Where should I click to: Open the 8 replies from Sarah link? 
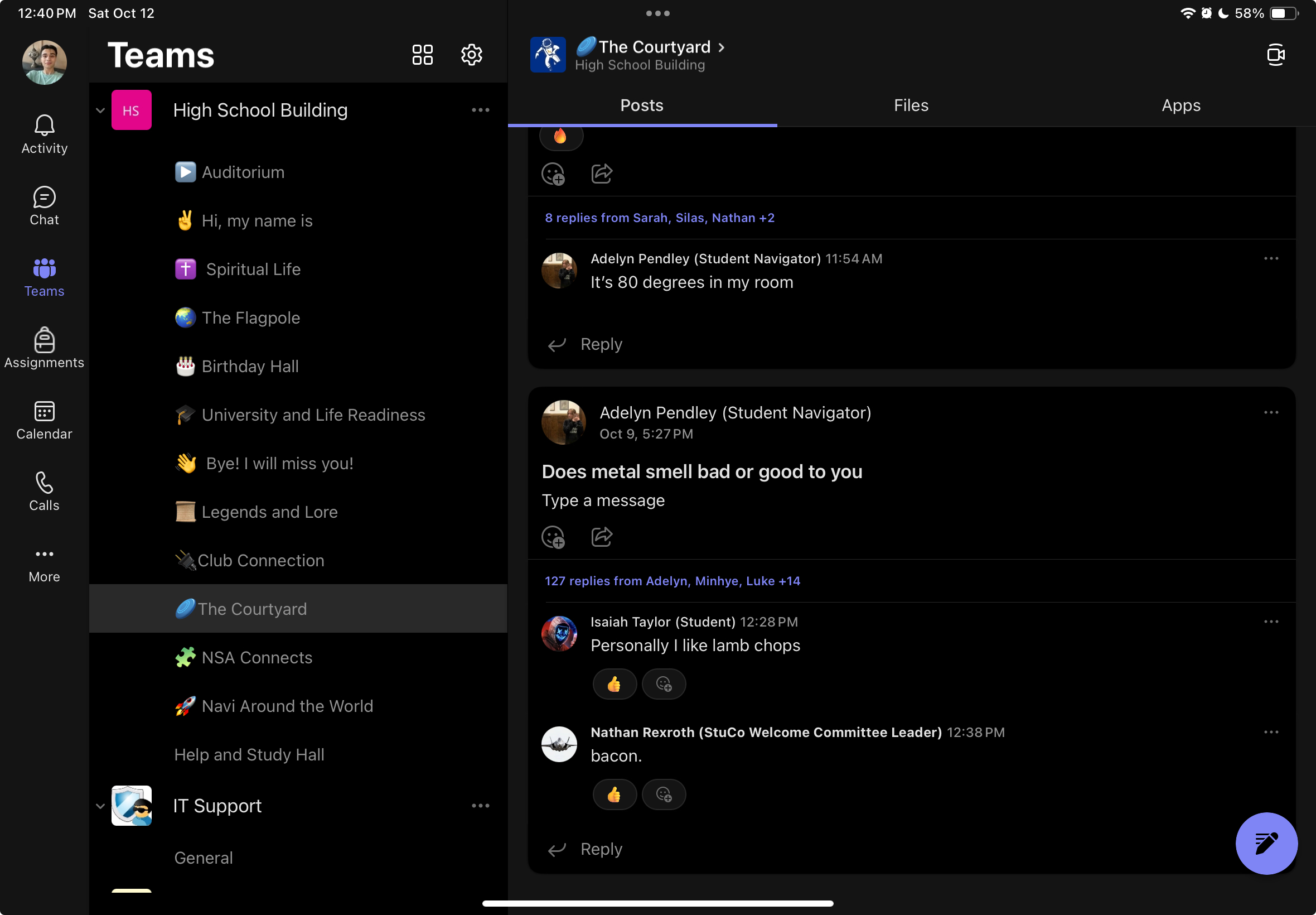pyautogui.click(x=660, y=218)
